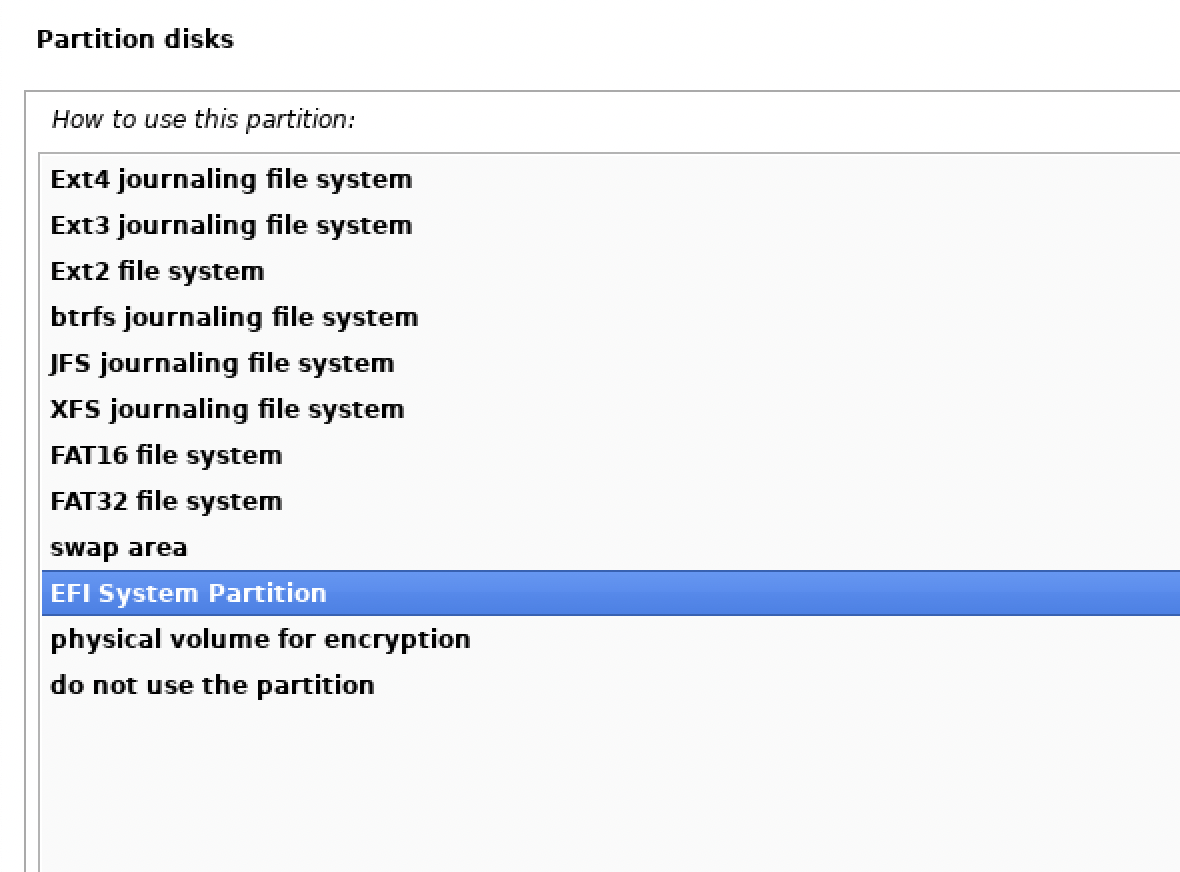Choose the swap area option

tap(118, 548)
